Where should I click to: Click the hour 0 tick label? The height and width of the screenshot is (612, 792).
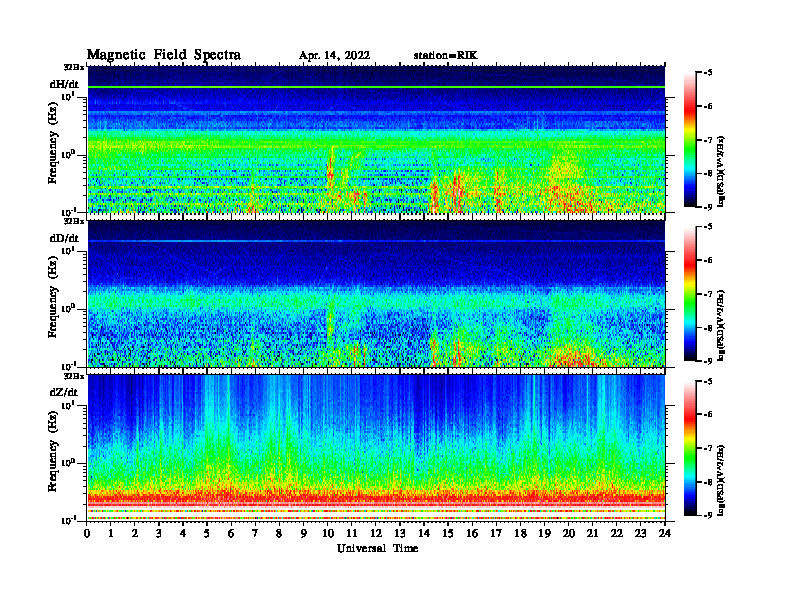[x=87, y=533]
